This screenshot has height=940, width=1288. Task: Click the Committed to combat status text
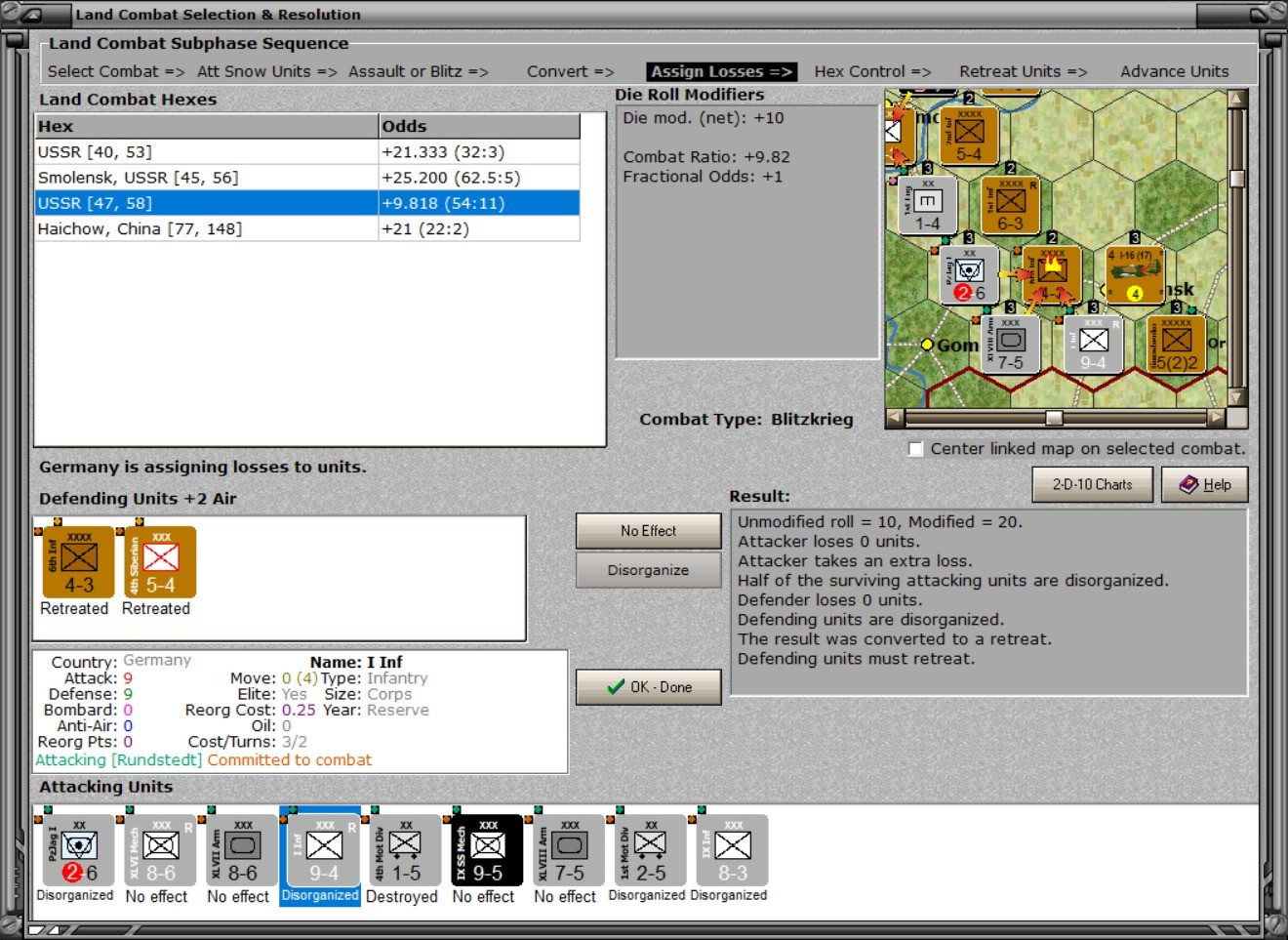(289, 759)
